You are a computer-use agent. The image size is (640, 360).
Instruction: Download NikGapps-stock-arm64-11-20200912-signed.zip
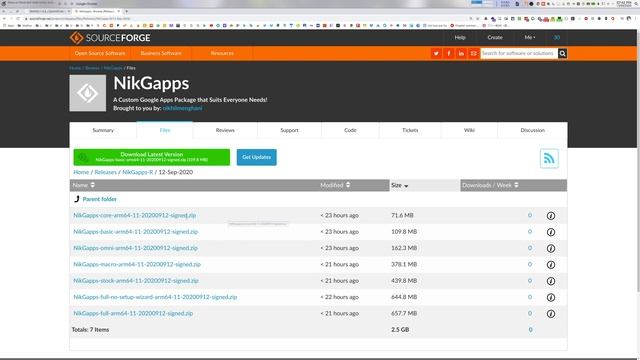click(x=136, y=280)
